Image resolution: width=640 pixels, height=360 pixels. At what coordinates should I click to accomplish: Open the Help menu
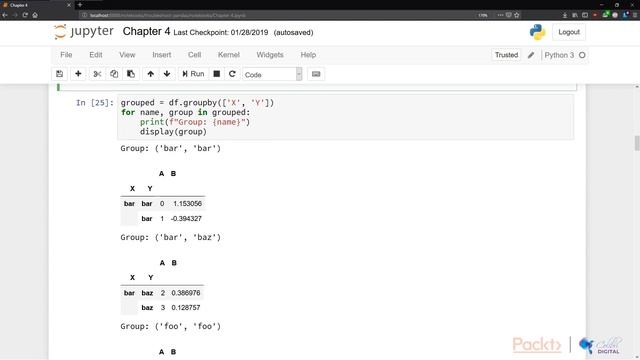[308, 55]
